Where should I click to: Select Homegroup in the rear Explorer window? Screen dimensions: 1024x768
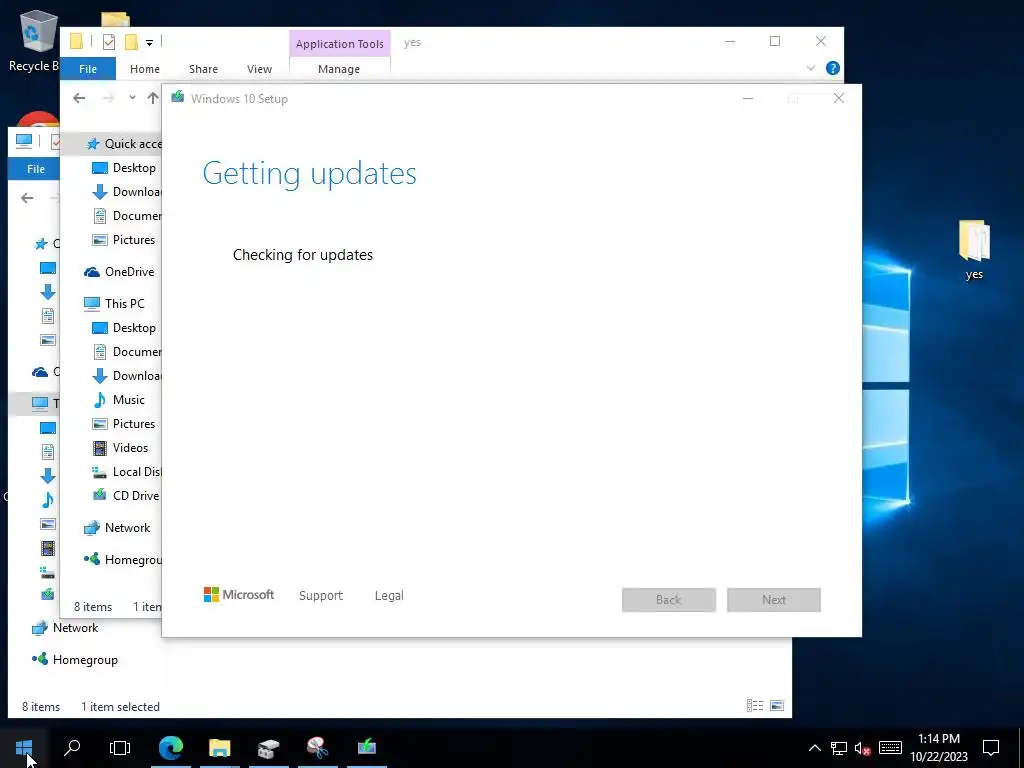tap(75, 660)
